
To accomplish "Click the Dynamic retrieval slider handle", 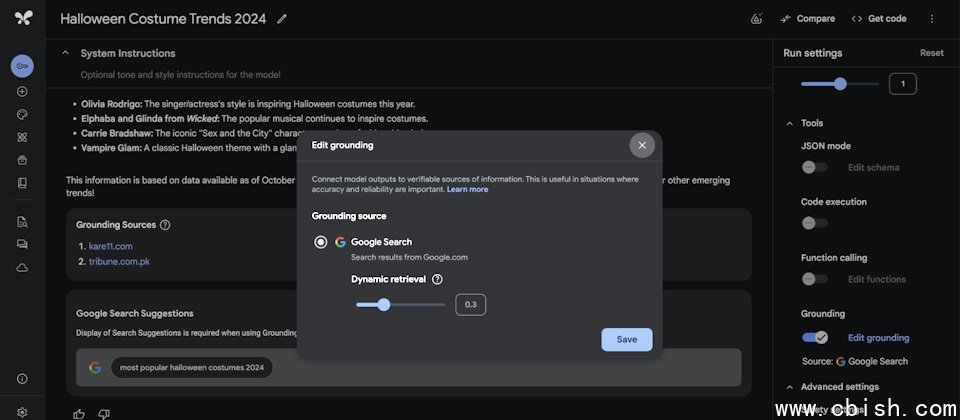I will coord(383,305).
